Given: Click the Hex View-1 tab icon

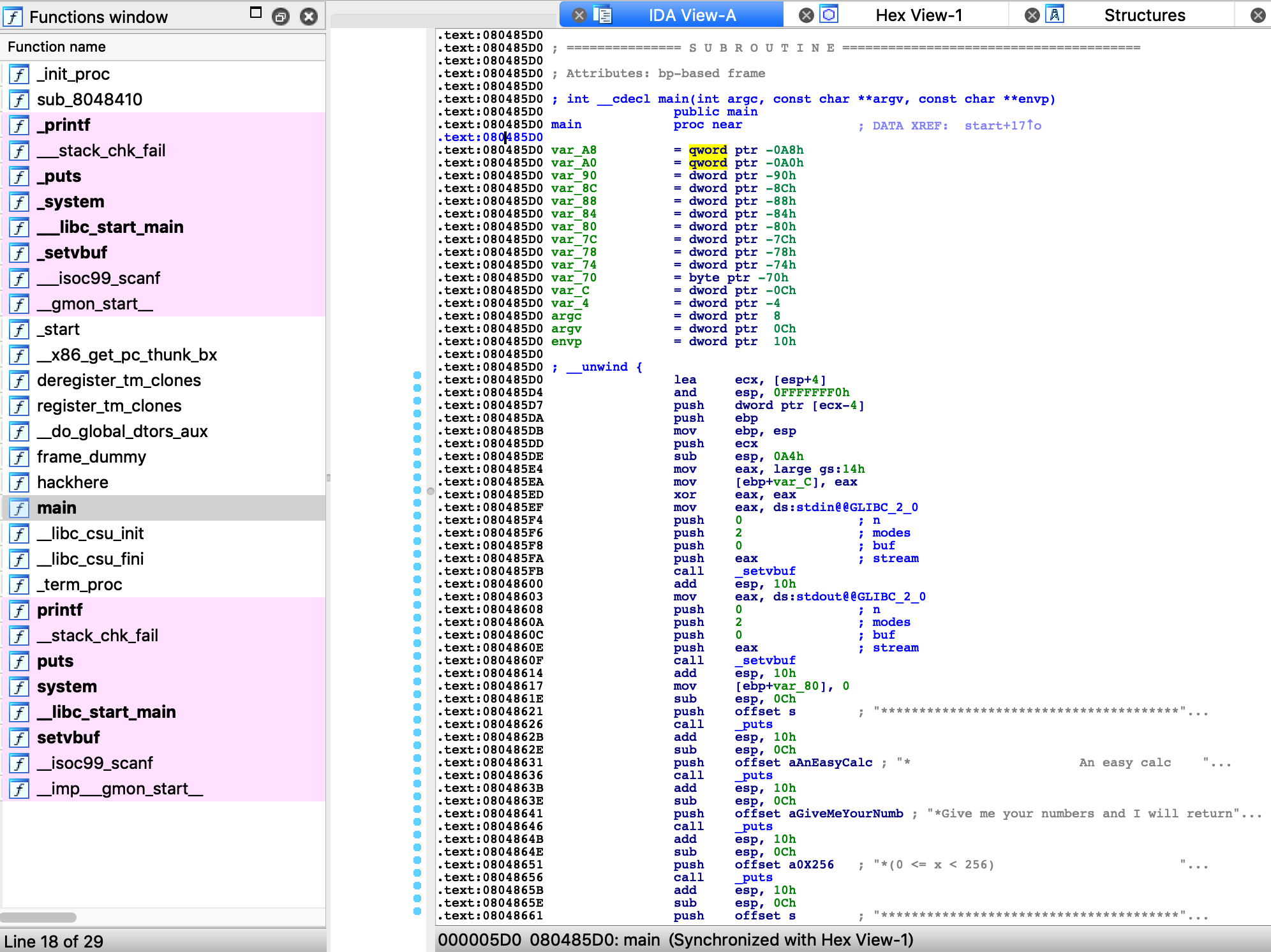Looking at the screenshot, I should click(x=829, y=15).
